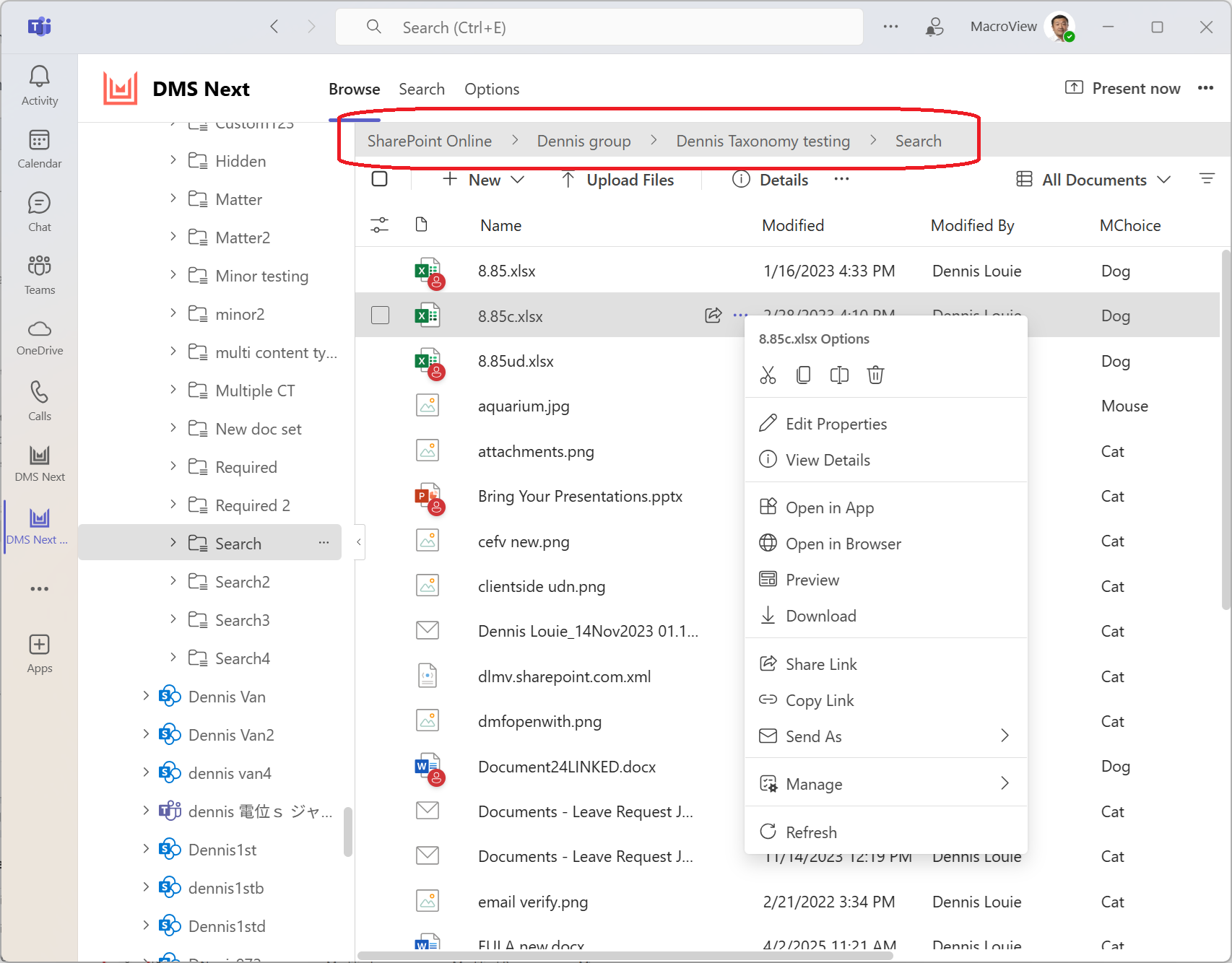Select Download in the options menu
Screen dimensions: 1232x963
885,616
